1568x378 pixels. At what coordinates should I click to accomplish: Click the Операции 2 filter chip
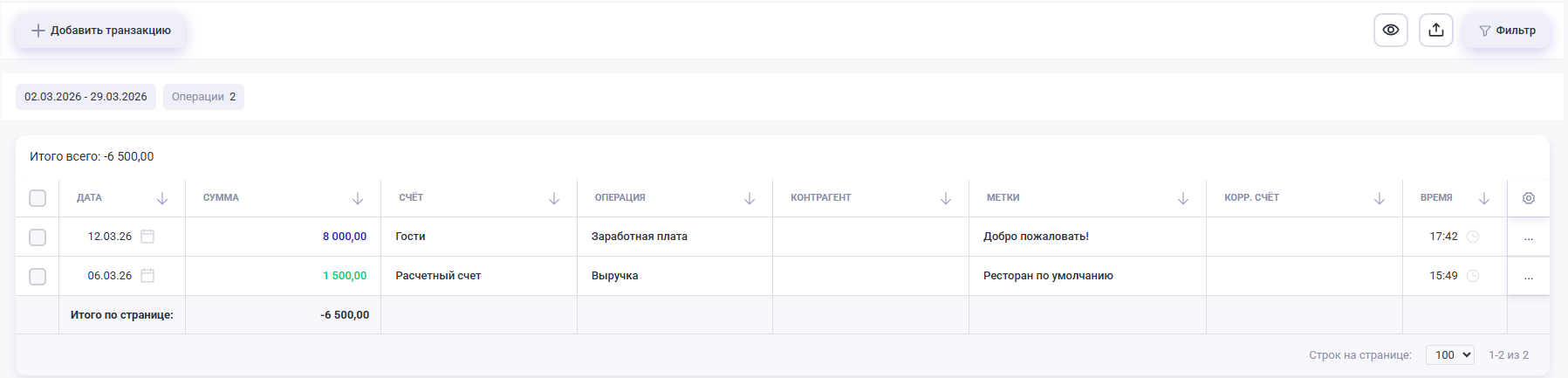point(203,97)
